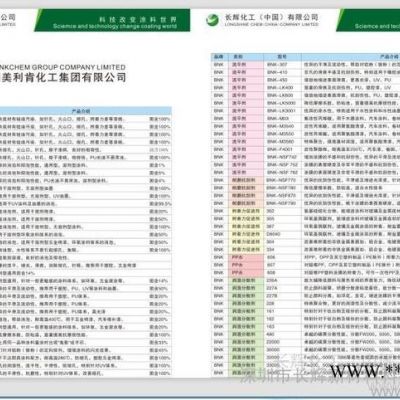Click the 长辉化工（中国）有限公司 company name
Screen dimensions: 400x400
pyautogui.click(x=271, y=17)
